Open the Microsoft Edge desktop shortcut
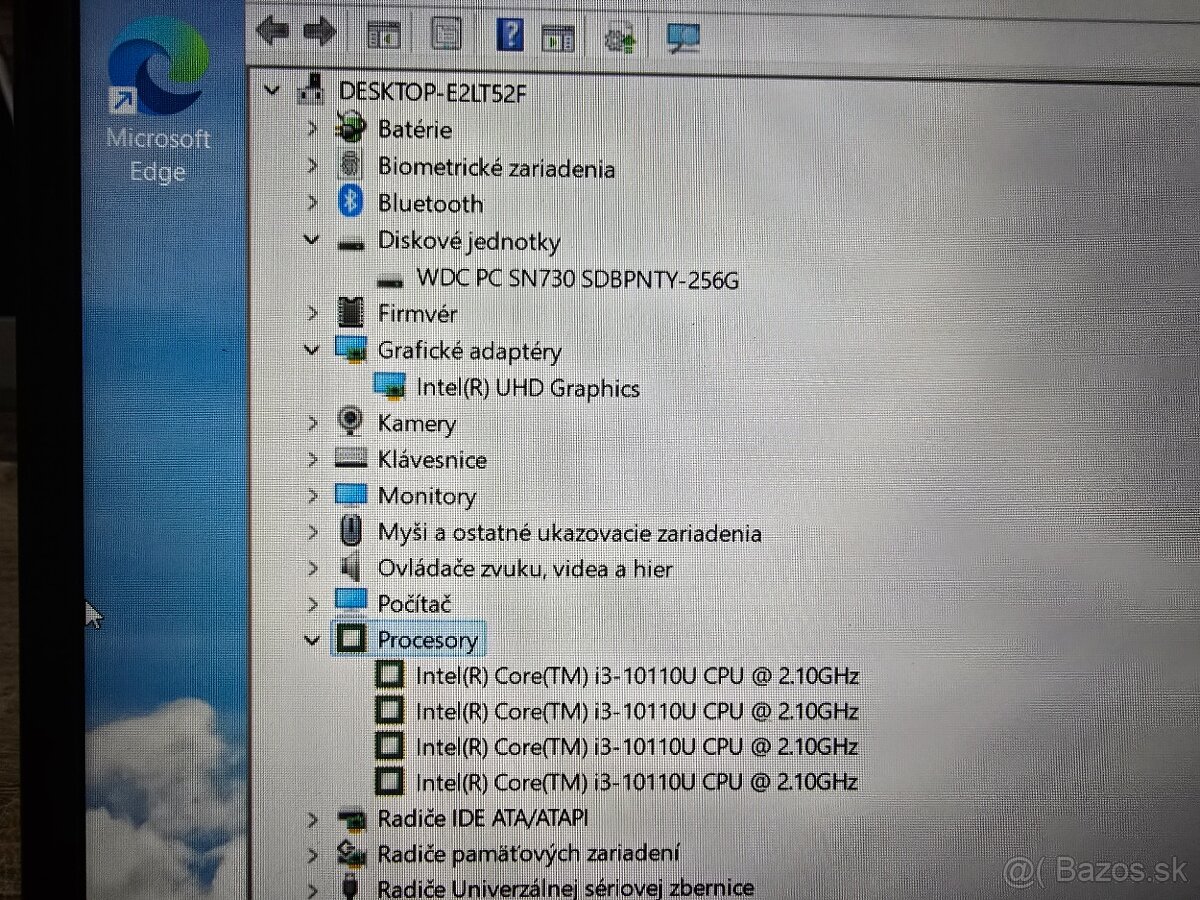Image resolution: width=1200 pixels, height=900 pixels. [158, 100]
